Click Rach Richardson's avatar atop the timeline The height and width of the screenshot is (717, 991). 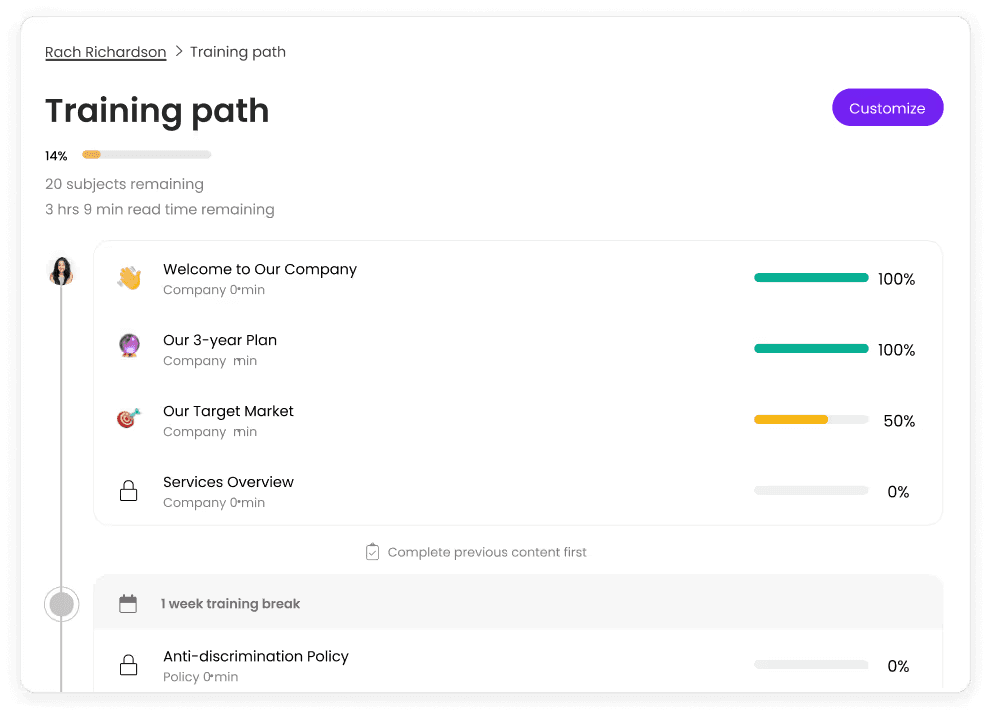coord(61,271)
